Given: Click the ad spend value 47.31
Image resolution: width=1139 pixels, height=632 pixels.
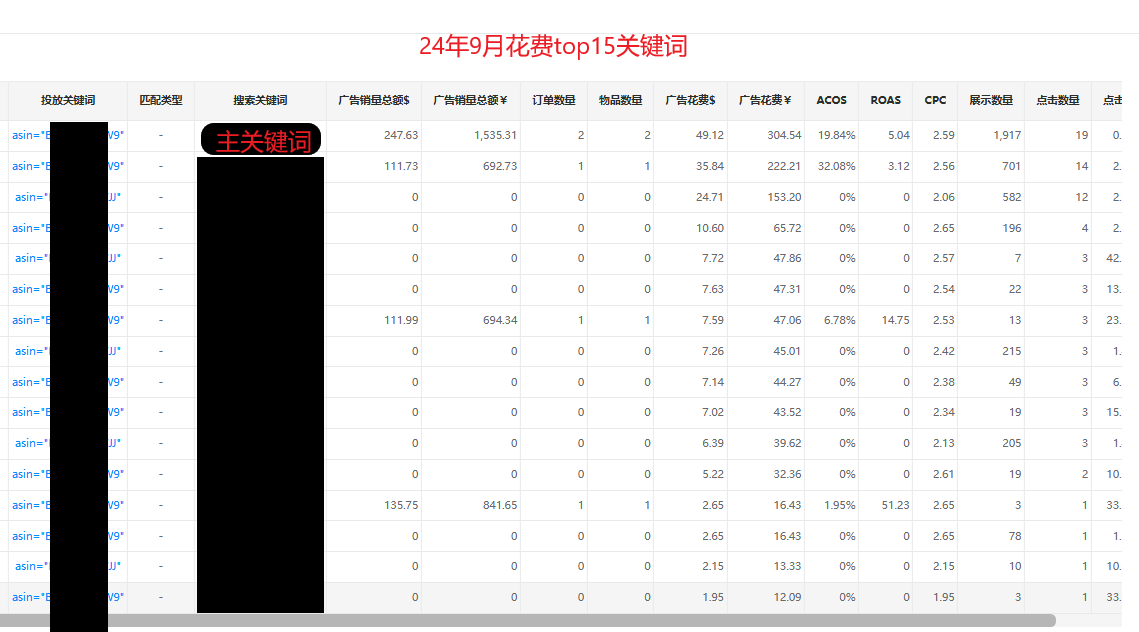Looking at the screenshot, I should click(x=787, y=289).
